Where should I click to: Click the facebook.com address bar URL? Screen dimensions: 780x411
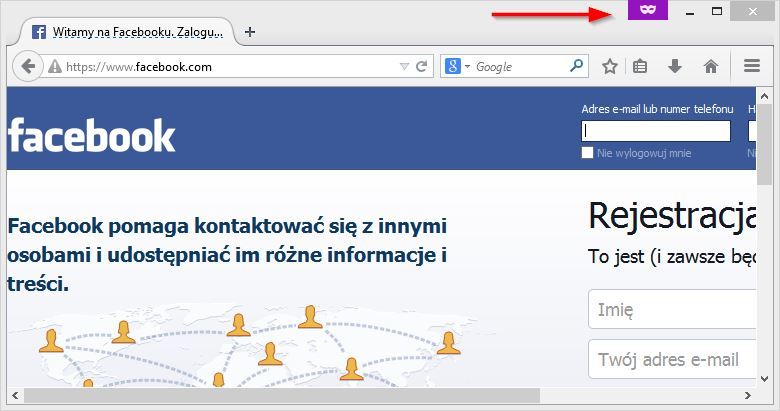[x=139, y=67]
